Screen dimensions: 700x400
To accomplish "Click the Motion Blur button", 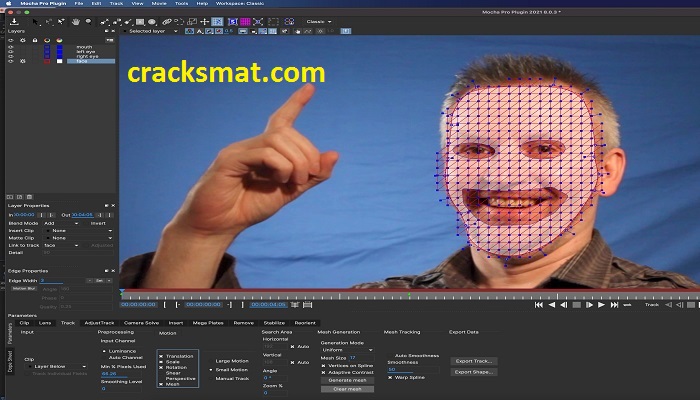I will click(24, 289).
